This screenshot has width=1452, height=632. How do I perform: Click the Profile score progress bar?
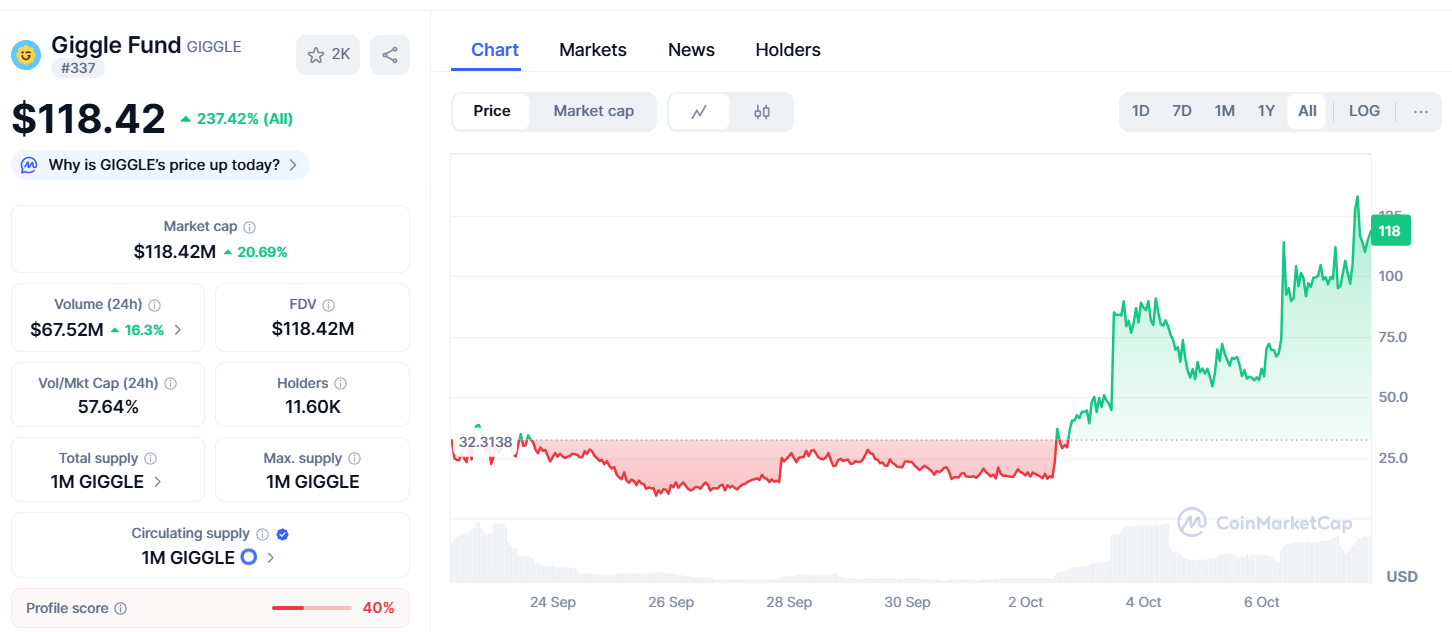(311, 608)
